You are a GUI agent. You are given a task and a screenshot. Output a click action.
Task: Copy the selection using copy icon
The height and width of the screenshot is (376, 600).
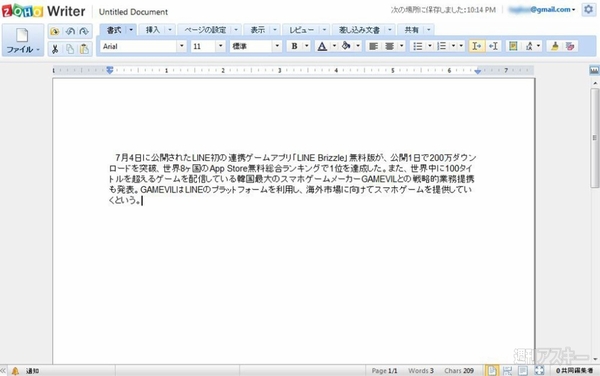pos(70,49)
